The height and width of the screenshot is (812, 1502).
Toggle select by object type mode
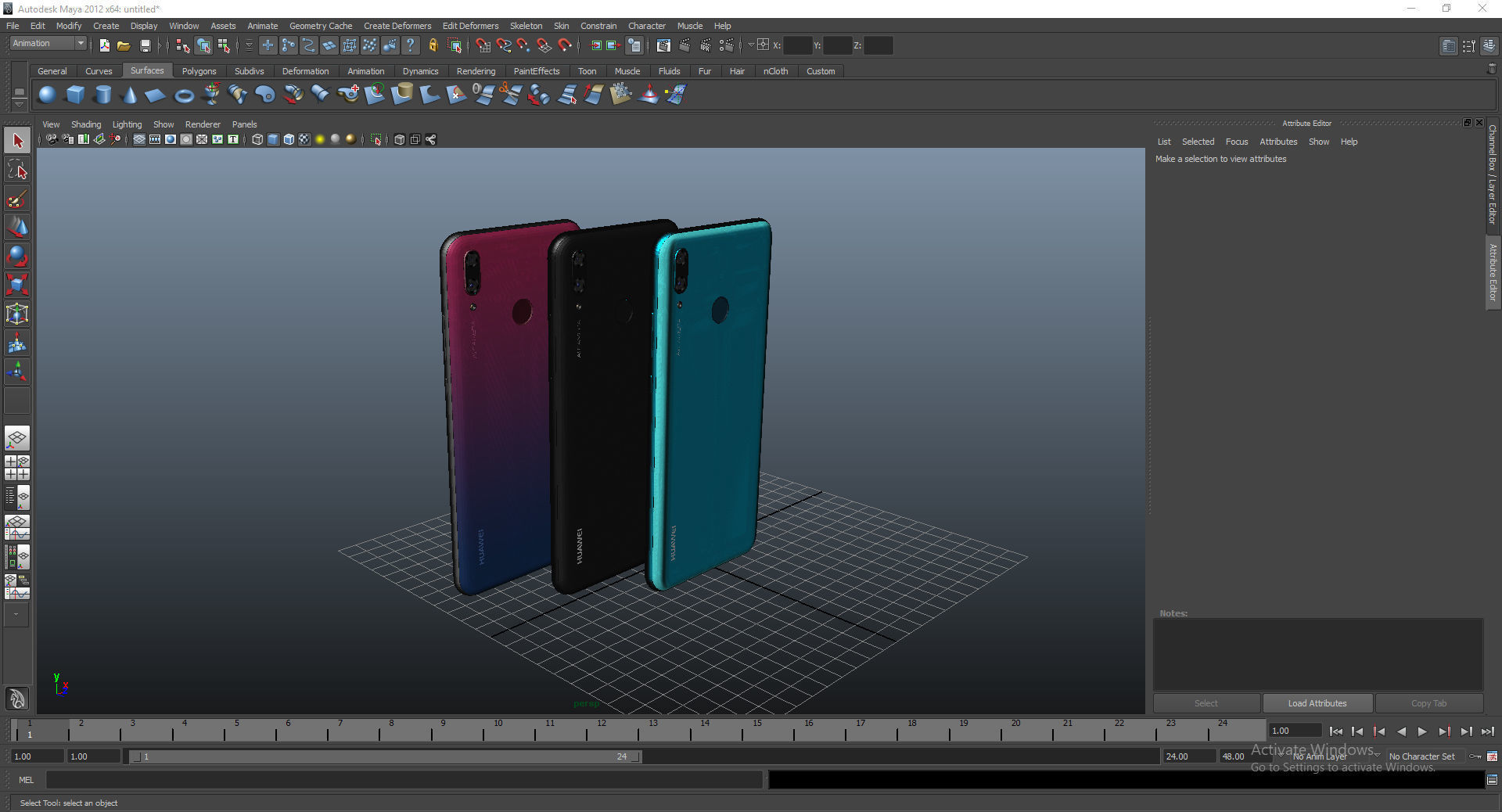coord(203,45)
